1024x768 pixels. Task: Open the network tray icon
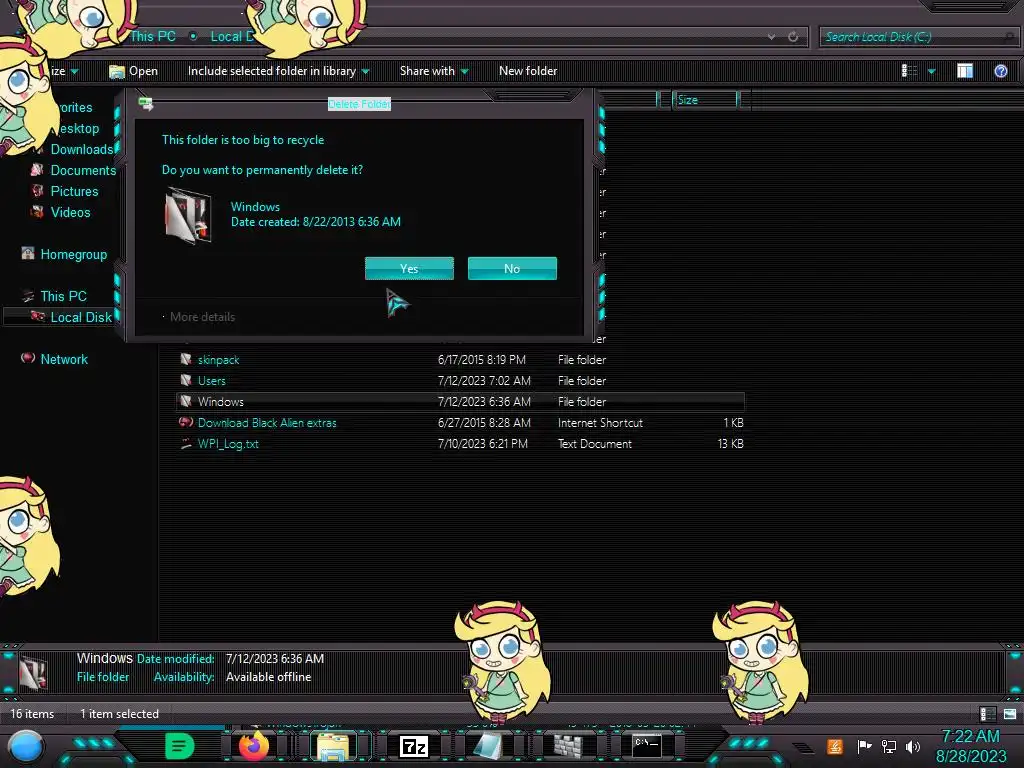pyautogui.click(x=888, y=746)
